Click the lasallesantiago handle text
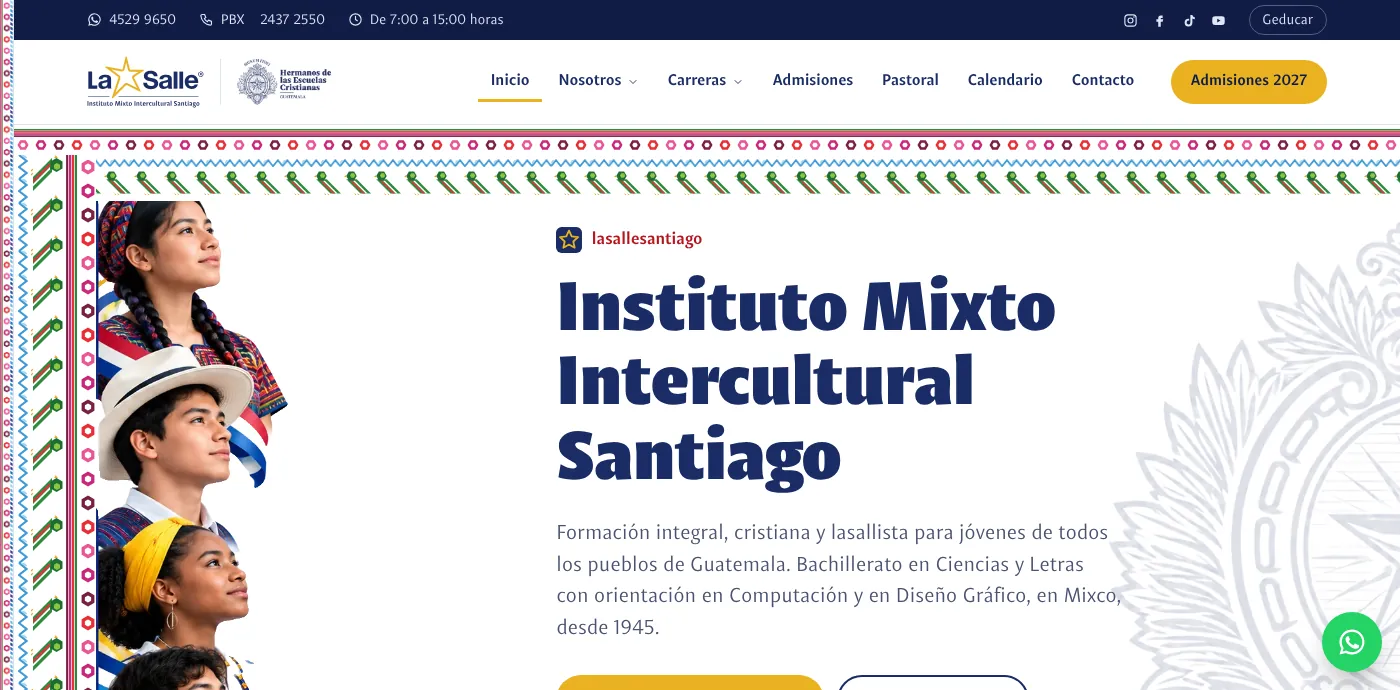This screenshot has height=690, width=1400. pos(647,239)
